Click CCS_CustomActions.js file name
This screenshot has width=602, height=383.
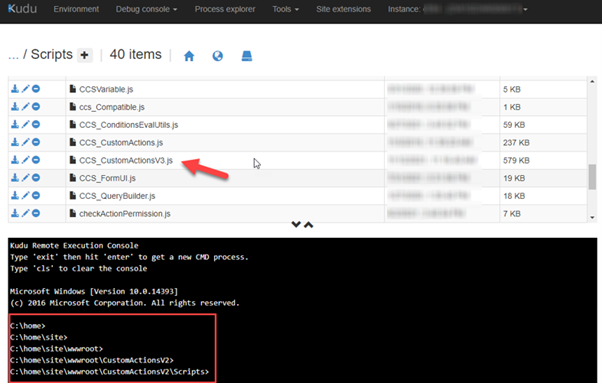pyautogui.click(x=121, y=143)
